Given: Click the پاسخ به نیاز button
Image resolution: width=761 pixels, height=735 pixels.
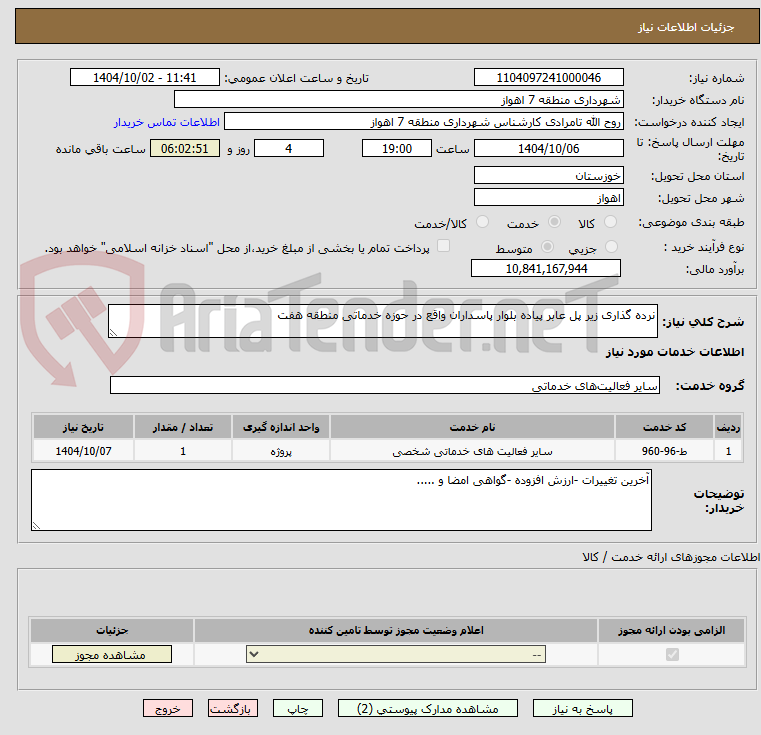Looking at the screenshot, I should (x=582, y=708).
